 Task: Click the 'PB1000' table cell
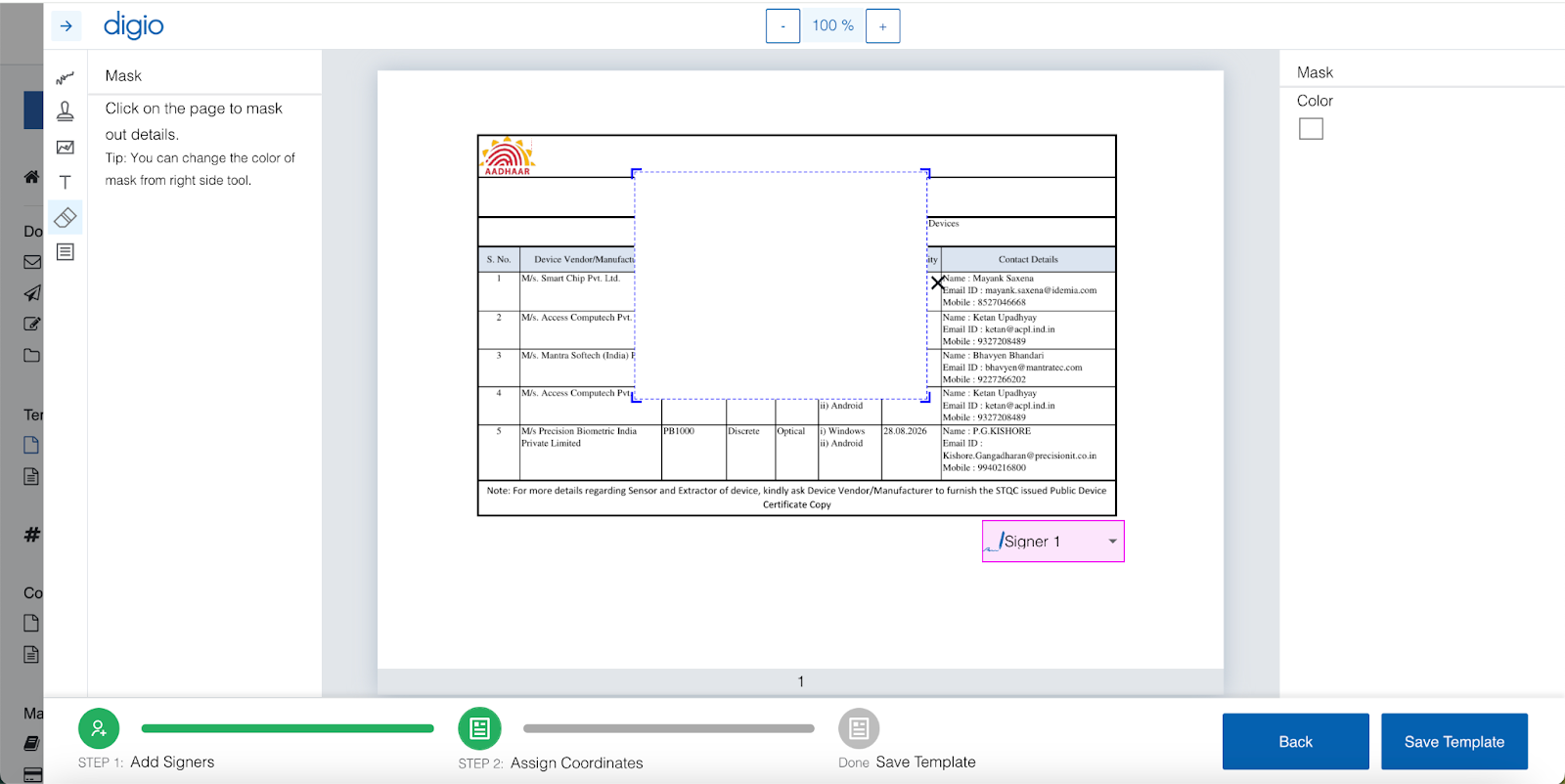pos(679,431)
